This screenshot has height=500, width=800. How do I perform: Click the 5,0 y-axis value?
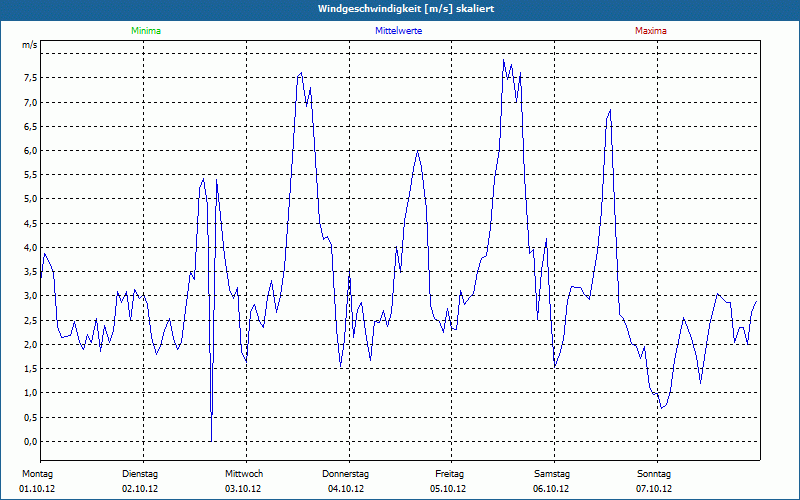pyautogui.click(x=30, y=199)
